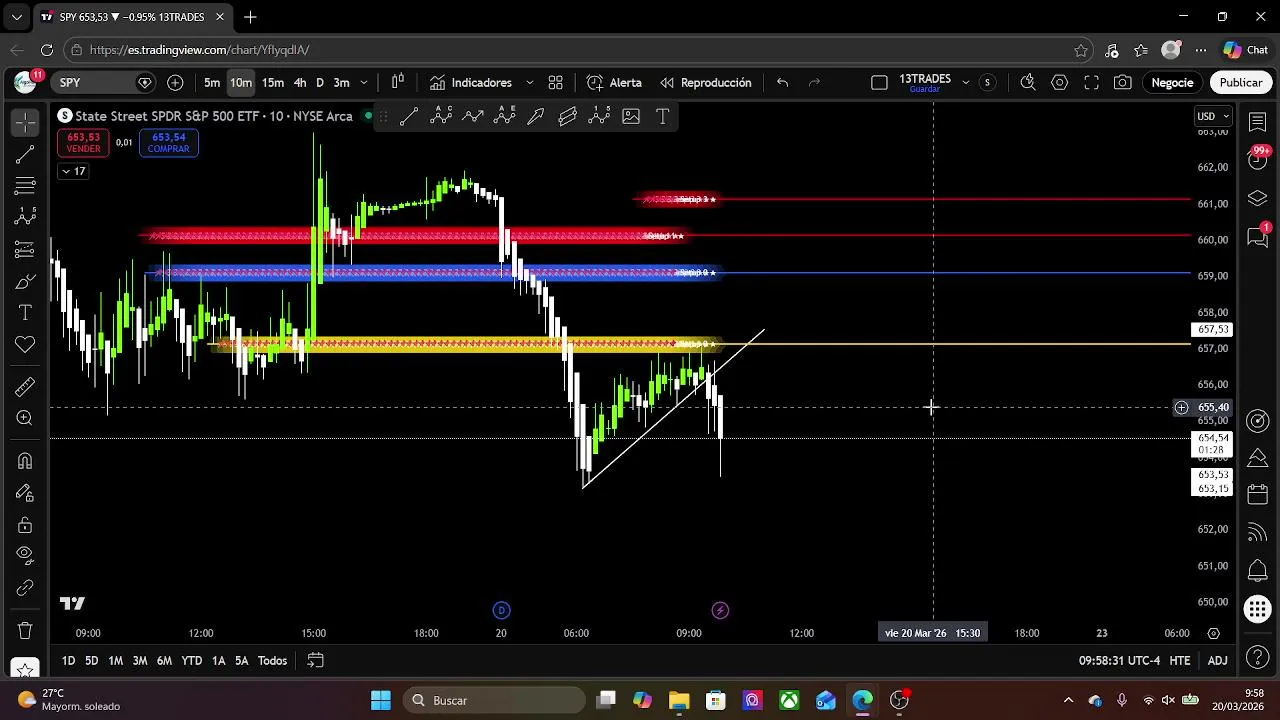1280x720 pixels.
Task: Open the calendar panel in right sidebar
Action: pyautogui.click(x=1258, y=496)
